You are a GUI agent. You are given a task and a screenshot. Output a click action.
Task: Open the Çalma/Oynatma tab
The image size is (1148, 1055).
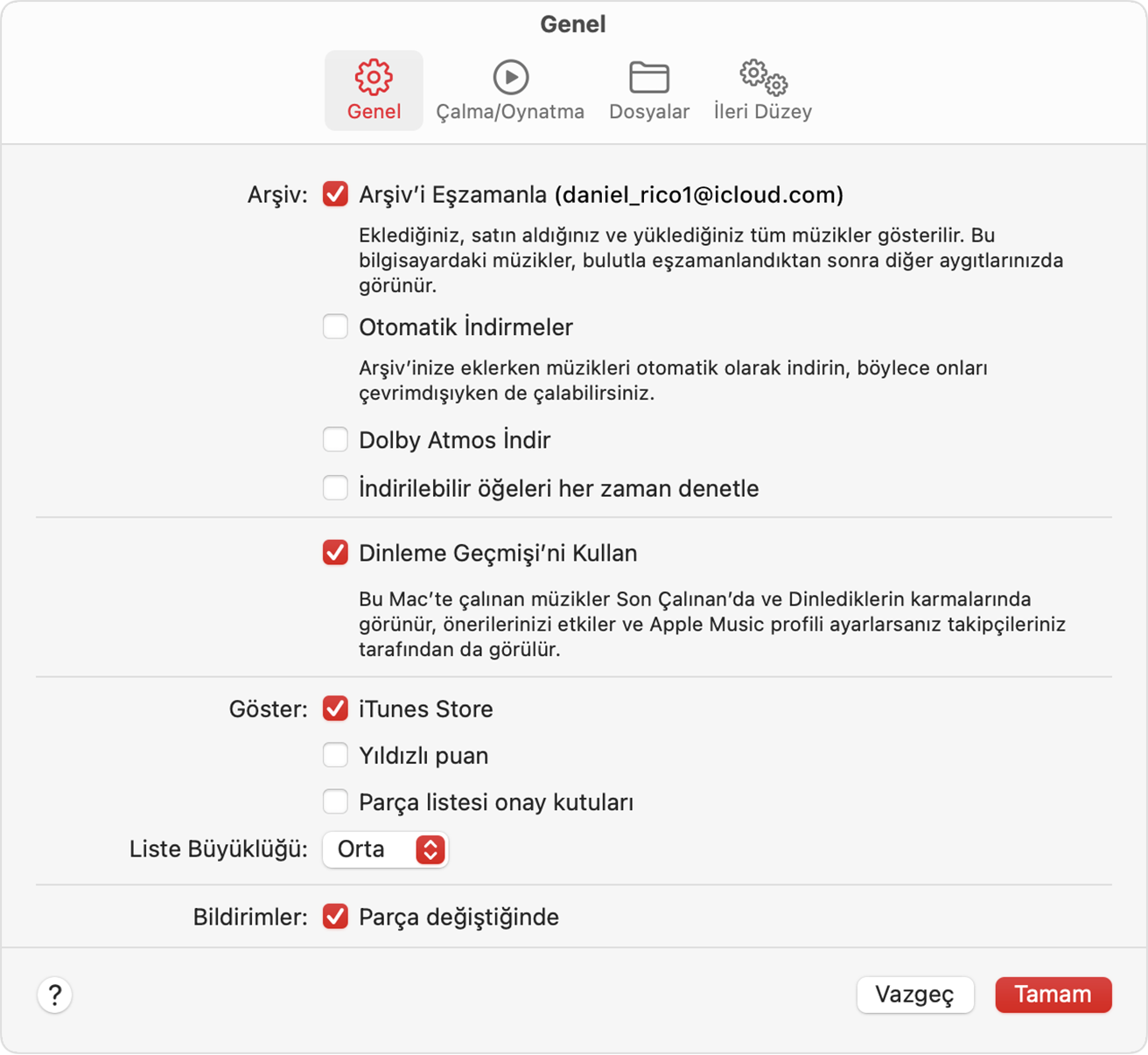click(x=510, y=90)
